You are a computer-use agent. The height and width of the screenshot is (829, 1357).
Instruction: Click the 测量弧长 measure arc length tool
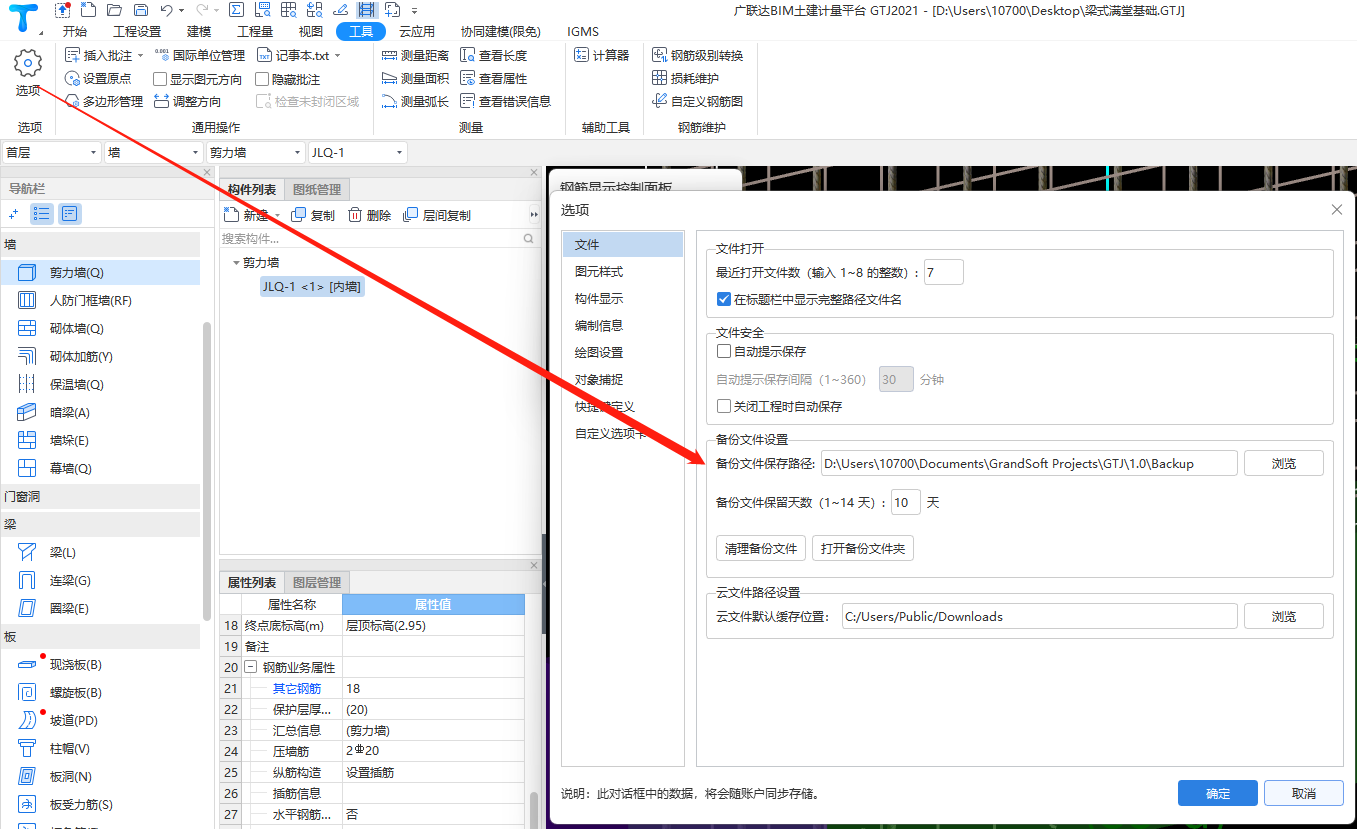click(415, 101)
